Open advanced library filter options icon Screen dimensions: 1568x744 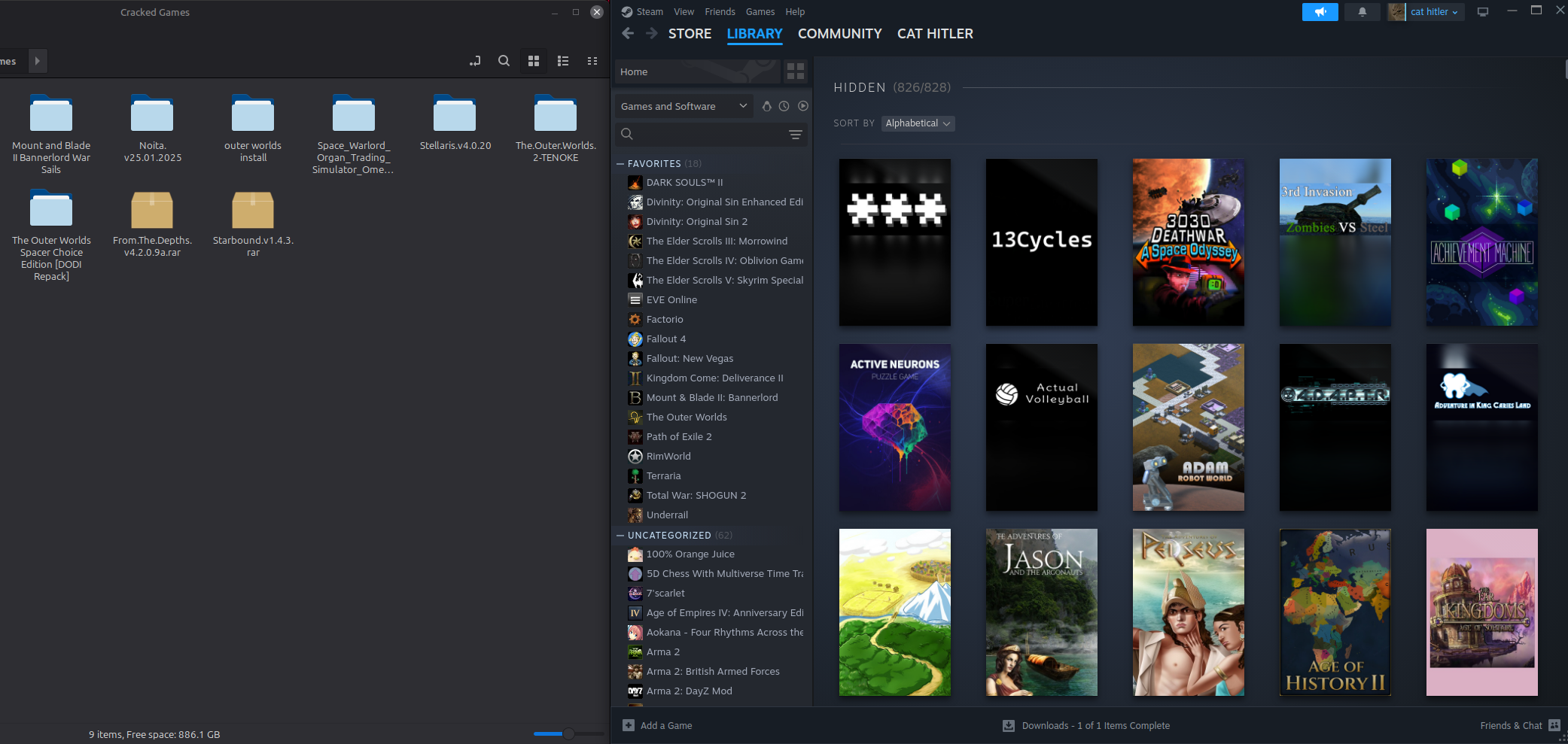(795, 135)
